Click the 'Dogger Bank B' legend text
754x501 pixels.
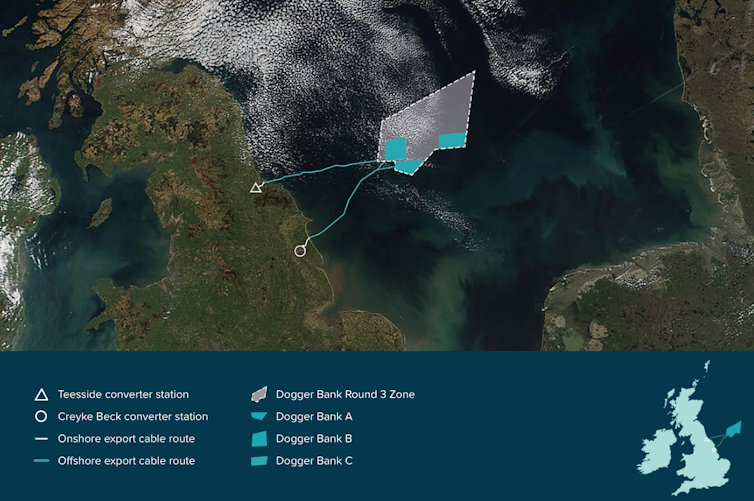[313, 439]
